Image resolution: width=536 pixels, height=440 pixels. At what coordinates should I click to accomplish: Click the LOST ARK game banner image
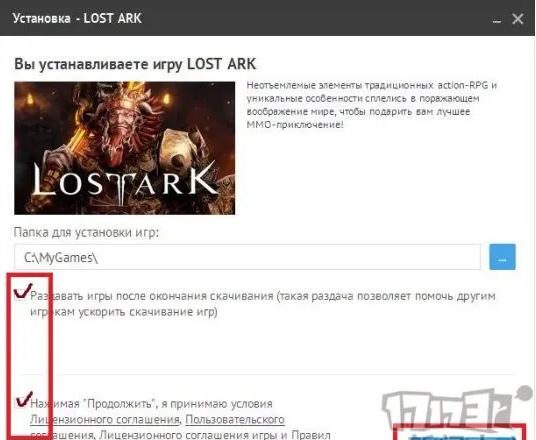(124, 148)
